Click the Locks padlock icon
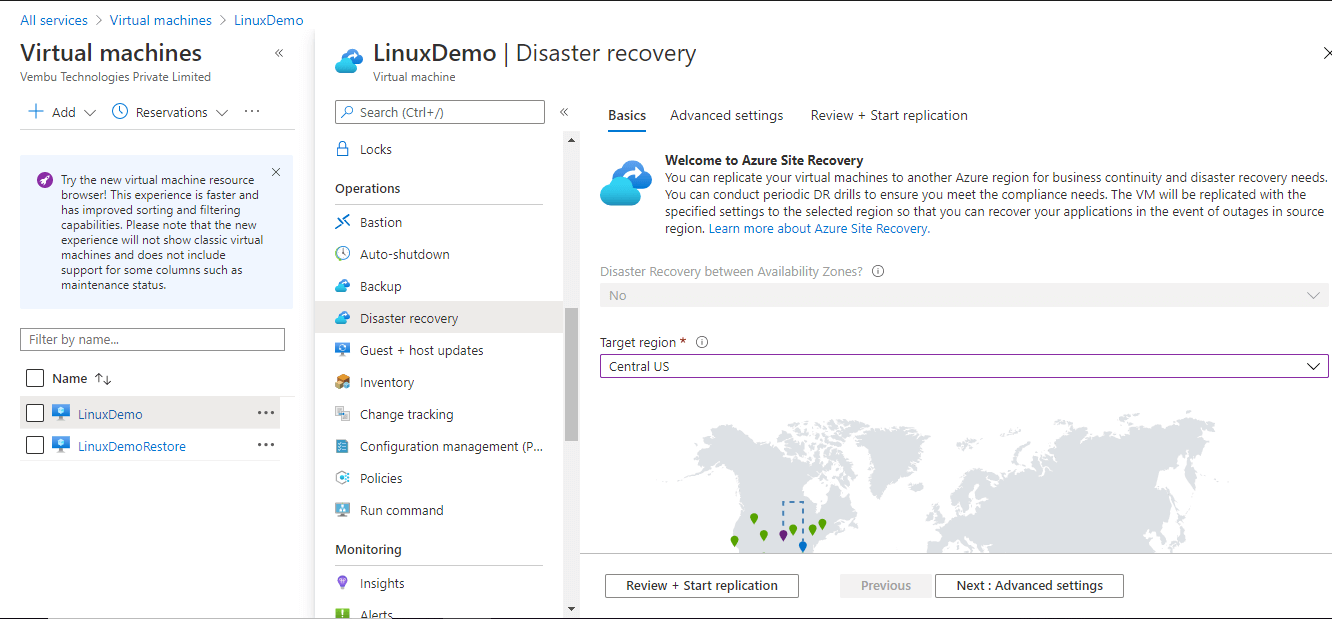 click(342, 149)
